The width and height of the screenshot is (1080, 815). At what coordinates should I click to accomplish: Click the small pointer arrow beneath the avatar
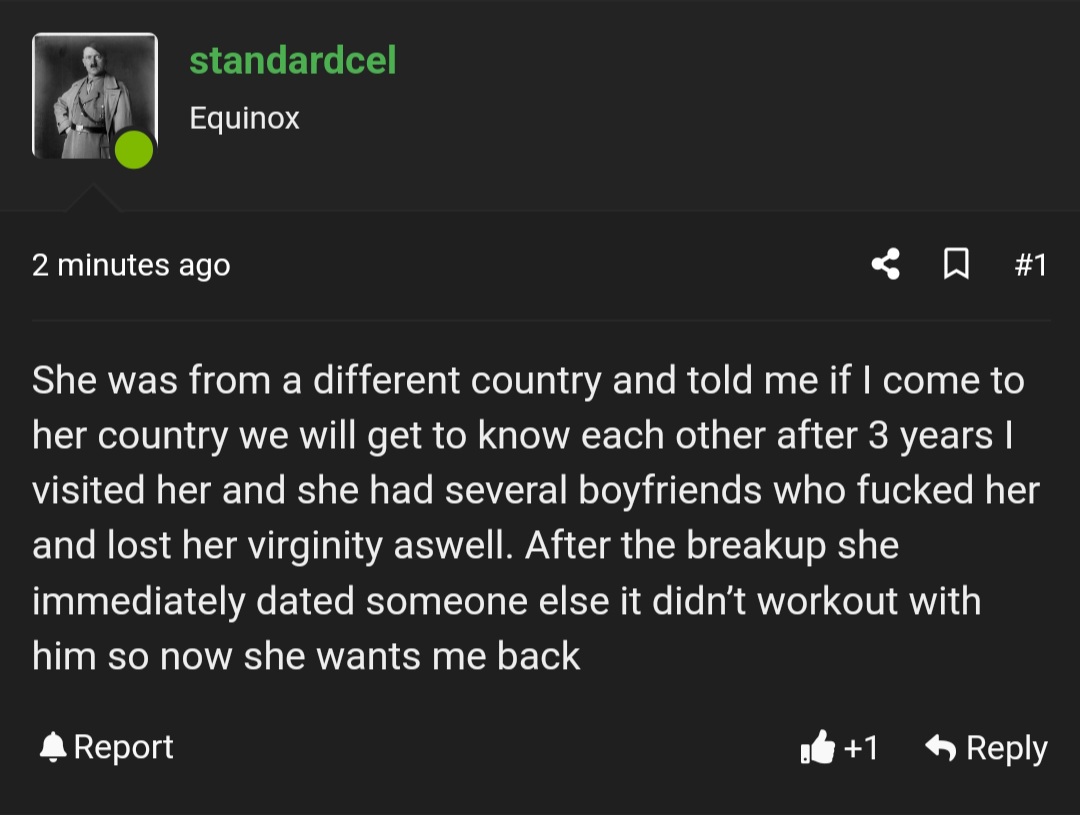93,198
